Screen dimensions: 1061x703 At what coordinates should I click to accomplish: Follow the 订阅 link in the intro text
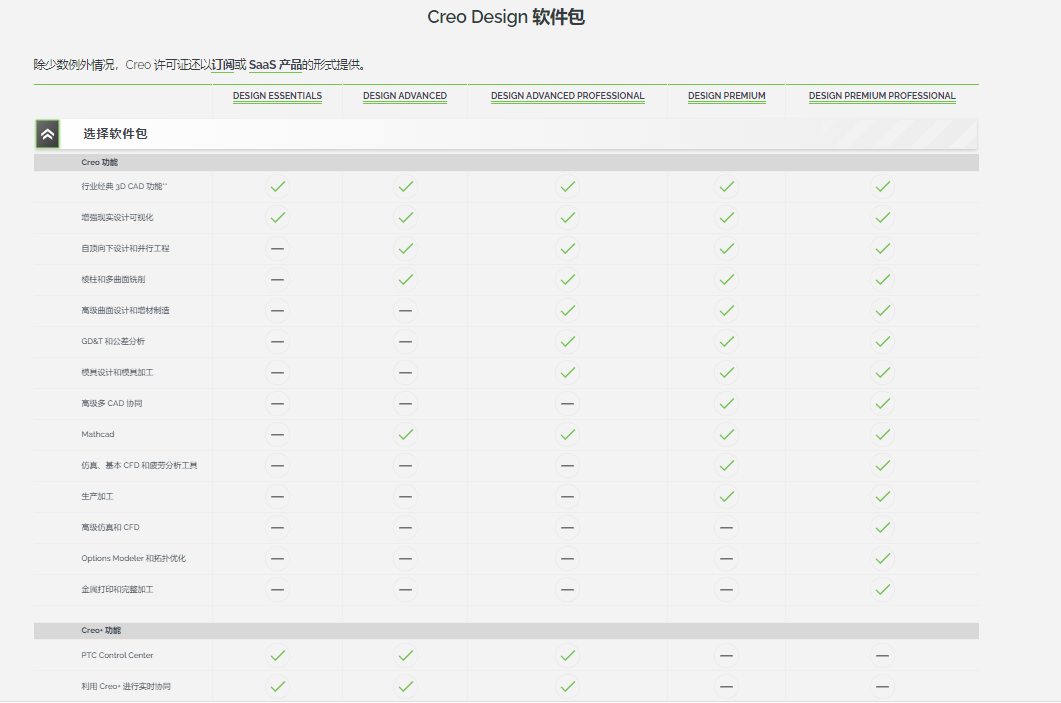coord(223,65)
